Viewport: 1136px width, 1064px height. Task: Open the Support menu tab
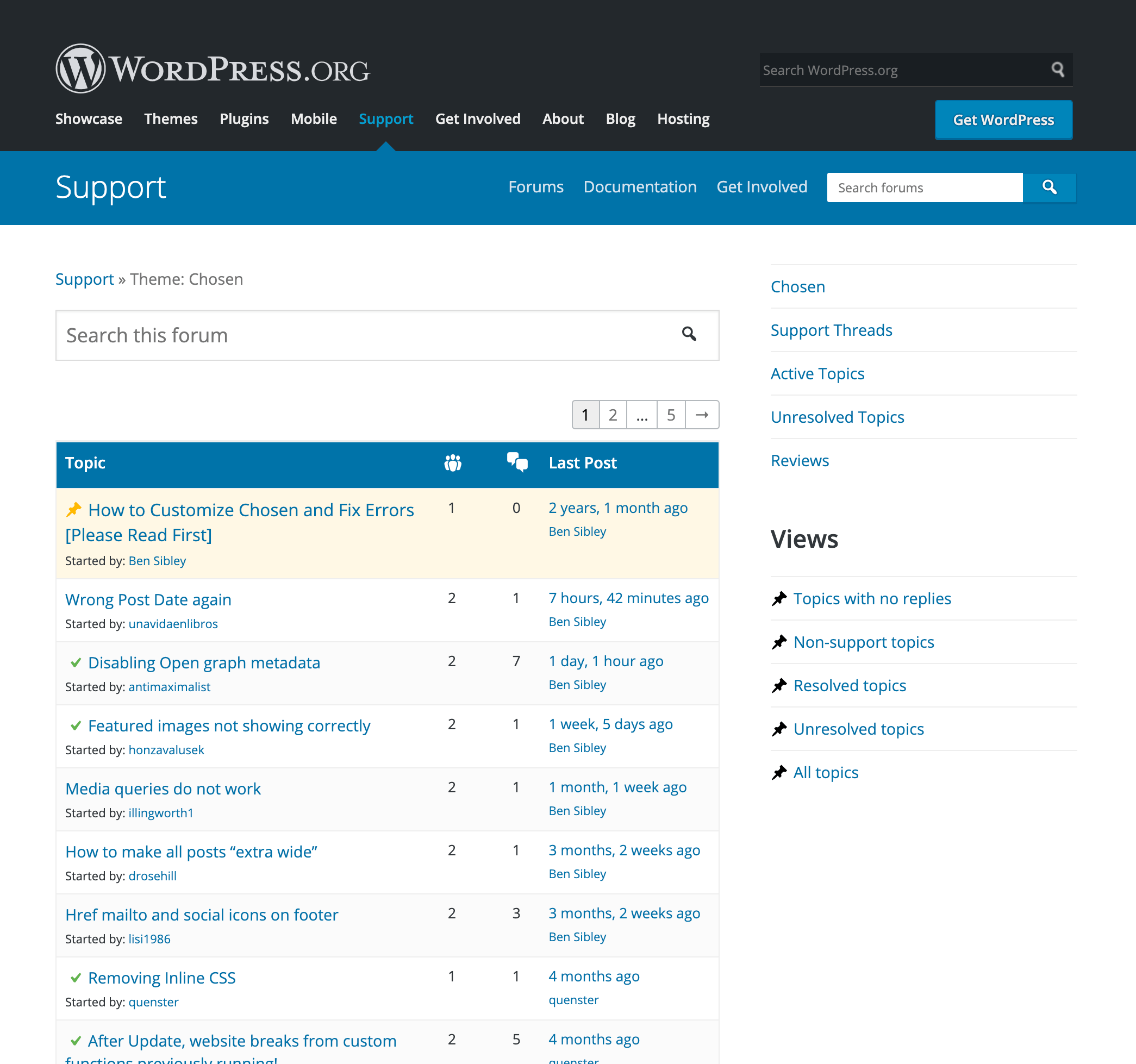(x=385, y=119)
